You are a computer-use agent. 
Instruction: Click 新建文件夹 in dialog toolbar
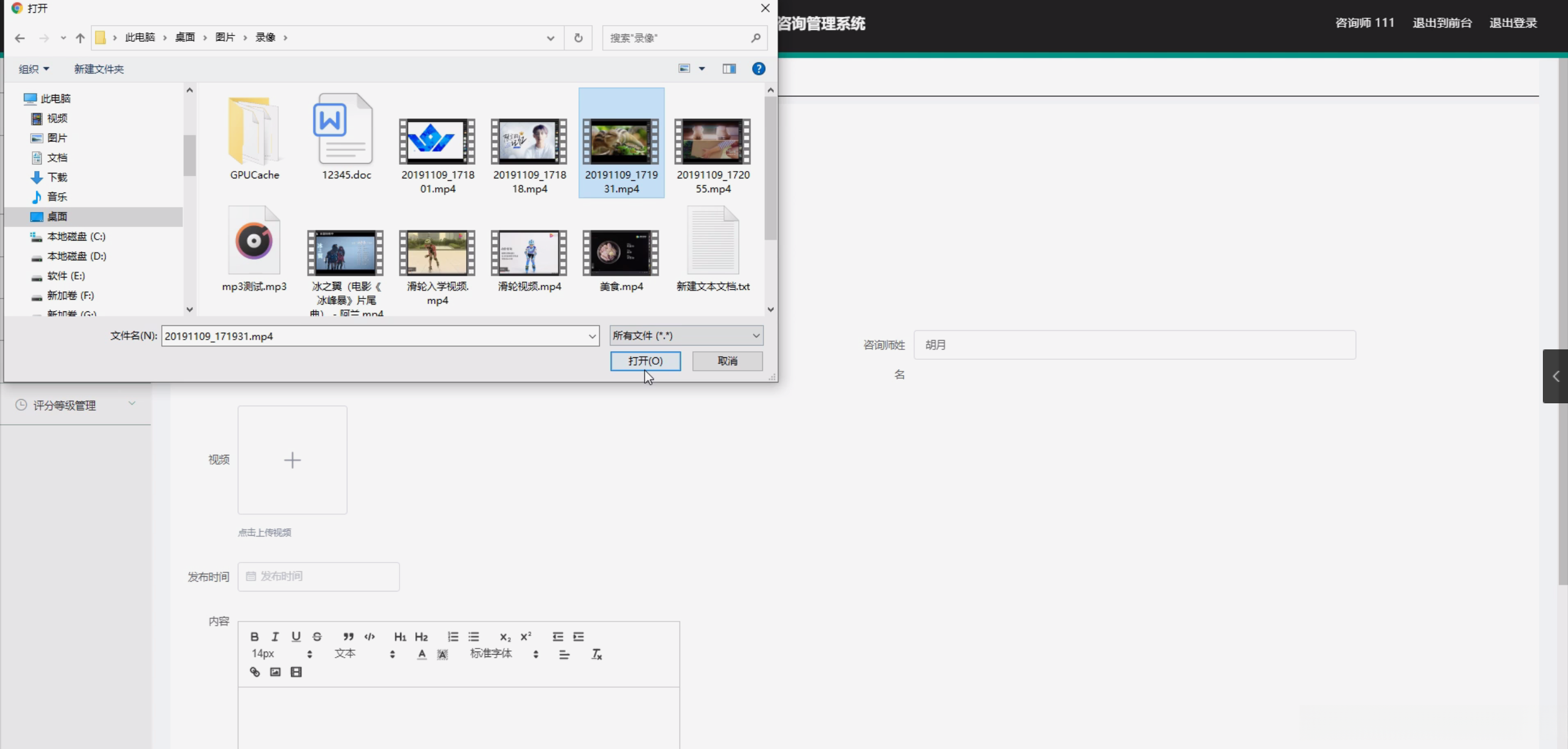pos(99,69)
